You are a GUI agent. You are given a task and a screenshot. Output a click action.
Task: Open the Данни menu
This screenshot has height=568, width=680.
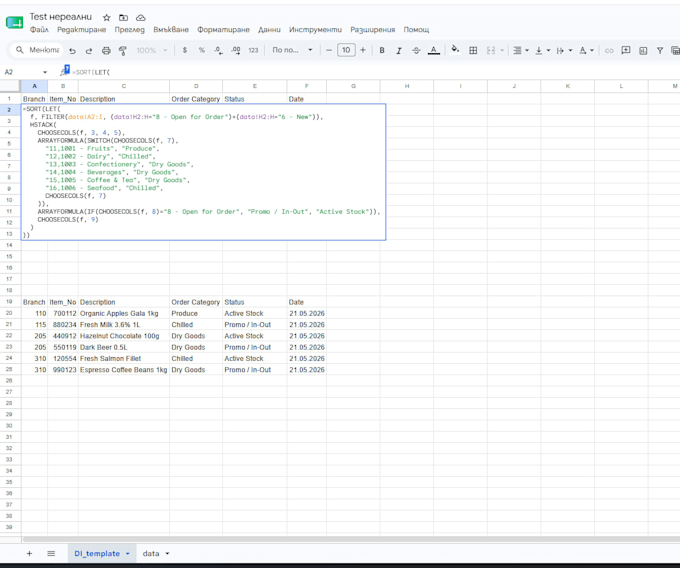[x=269, y=30]
